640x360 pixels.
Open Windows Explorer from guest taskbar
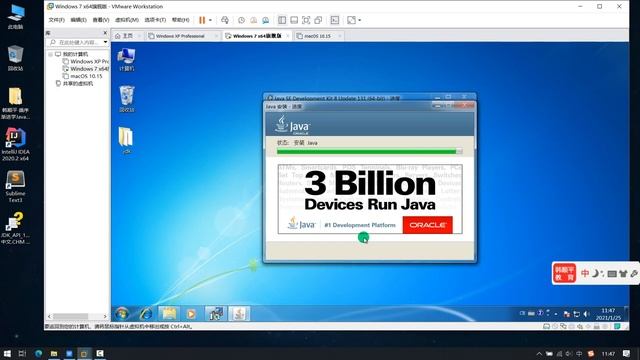[169, 313]
